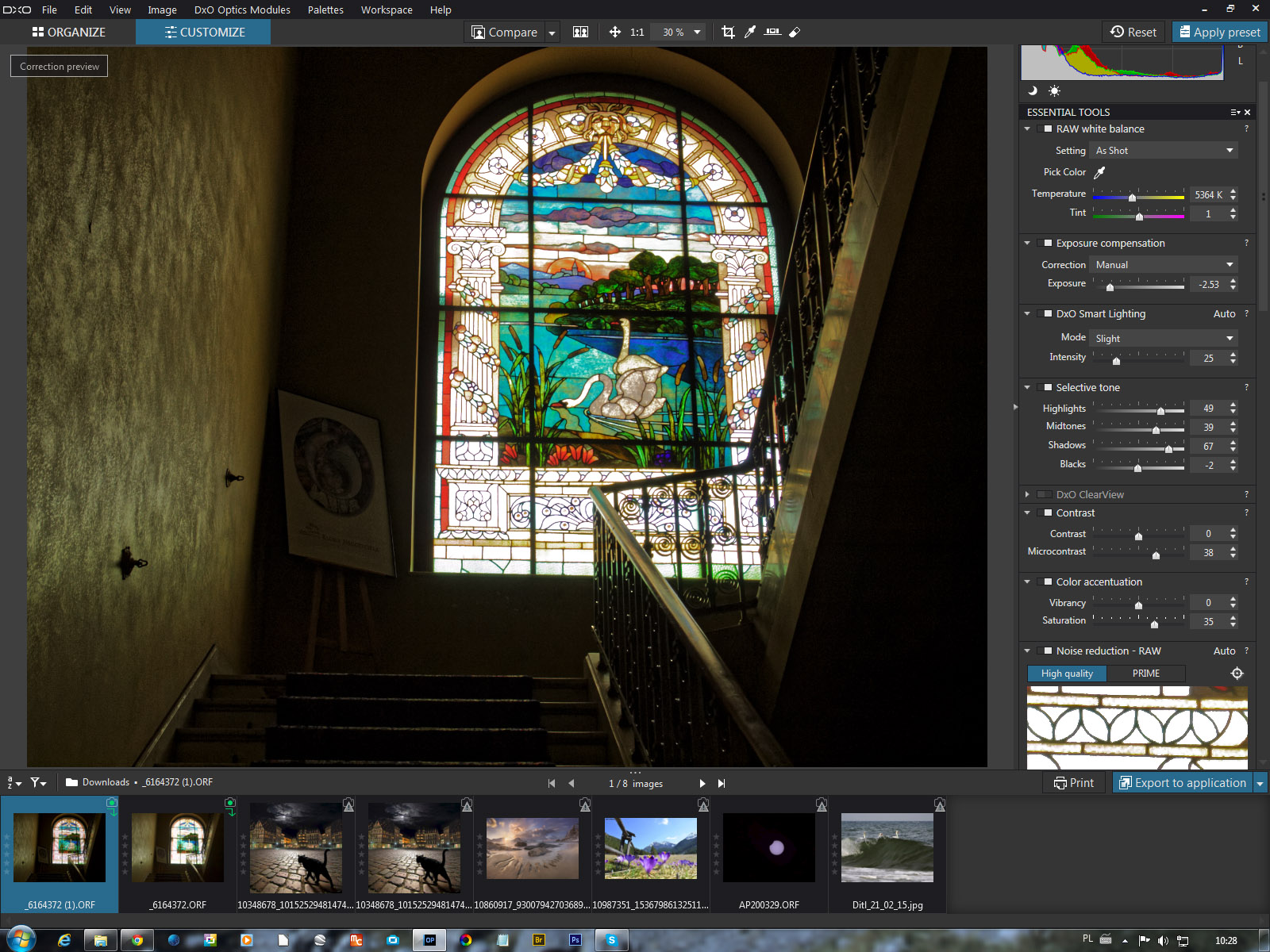Image resolution: width=1270 pixels, height=952 pixels.
Task: Select the Dust removal eraser tool
Action: (x=795, y=32)
